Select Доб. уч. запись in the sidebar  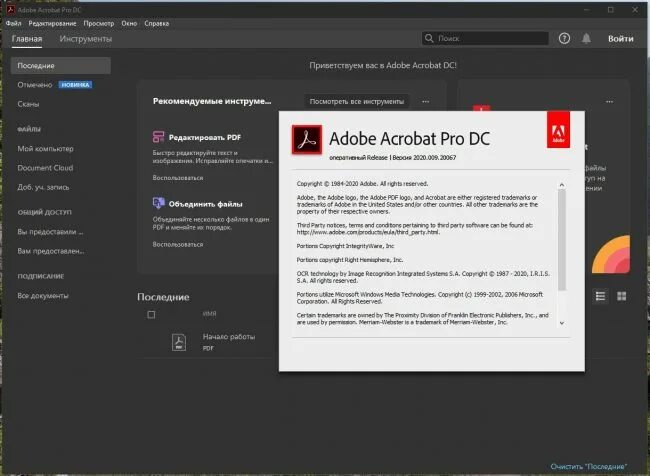(43, 187)
